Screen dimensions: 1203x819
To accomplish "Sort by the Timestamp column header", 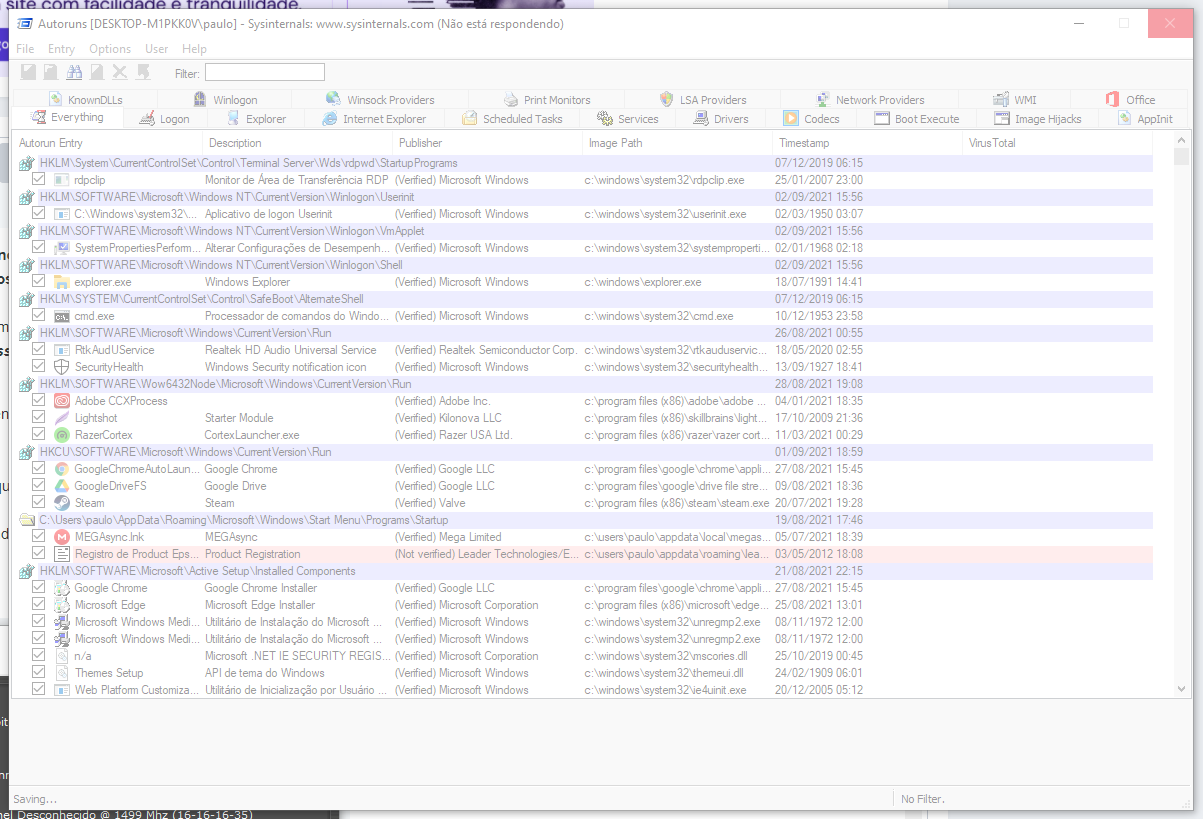I will 868,143.
